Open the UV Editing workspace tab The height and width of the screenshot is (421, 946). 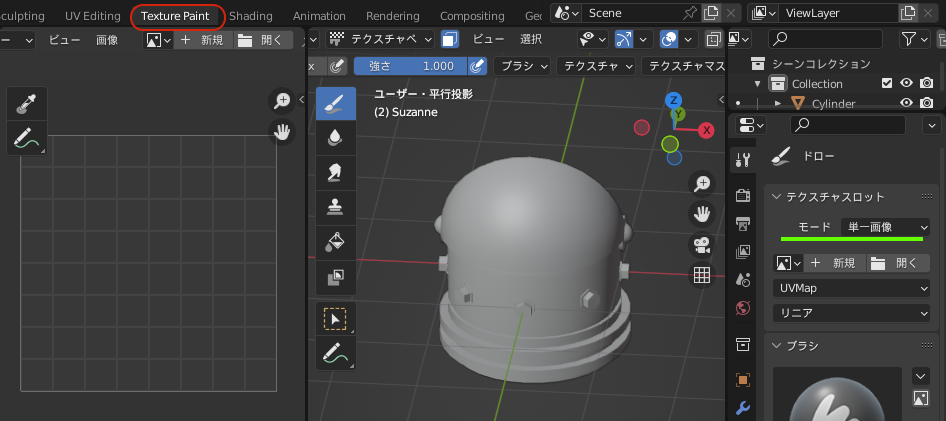click(x=92, y=16)
